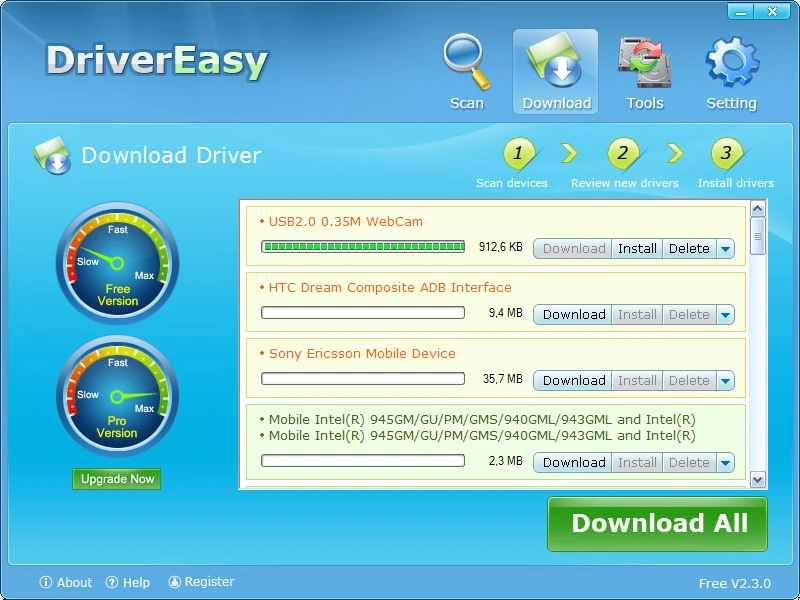The width and height of the screenshot is (800, 600).
Task: Click the DriverEasy logo
Action: 157,62
